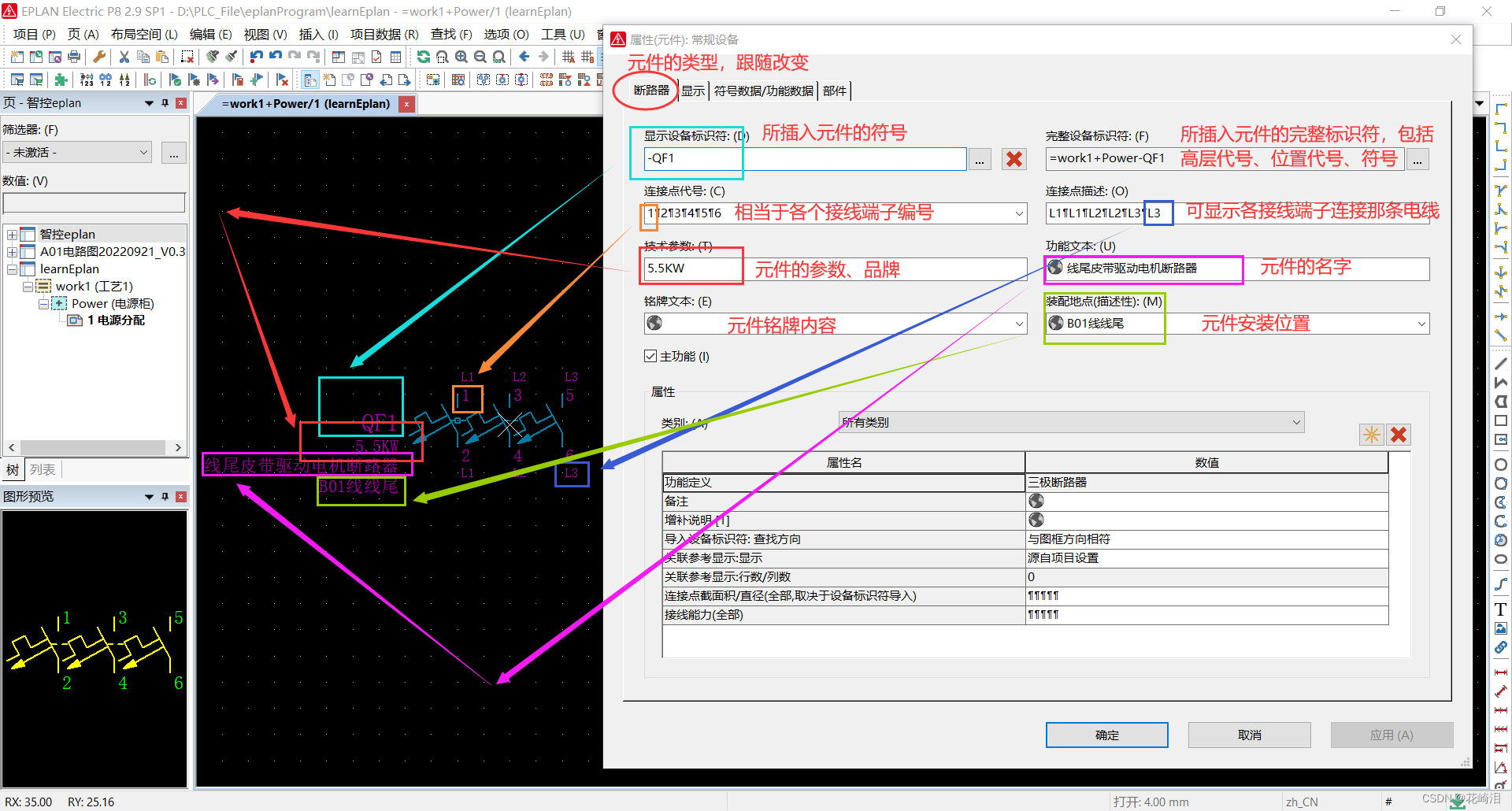Viewport: 1512px width, 811px height.
Task: Pin the 页 navigator panel
Action: [x=165, y=103]
